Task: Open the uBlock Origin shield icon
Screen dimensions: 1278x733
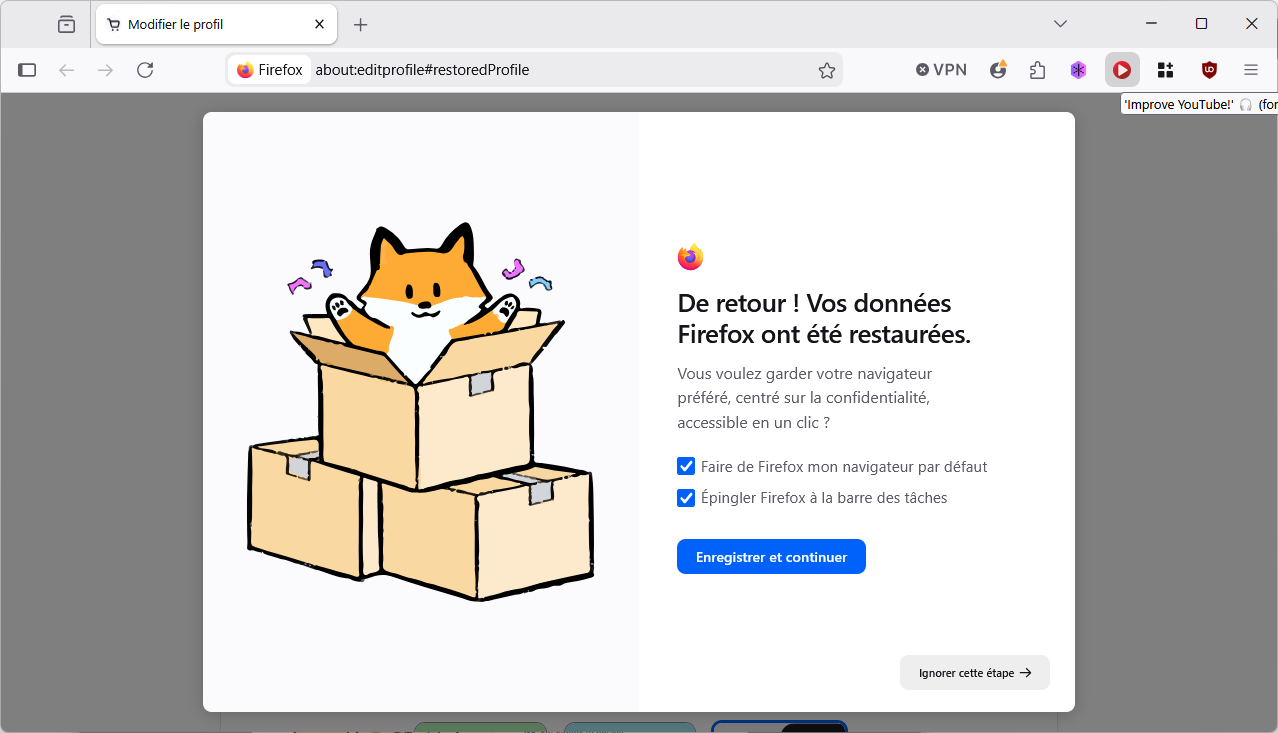Action: tap(1209, 70)
